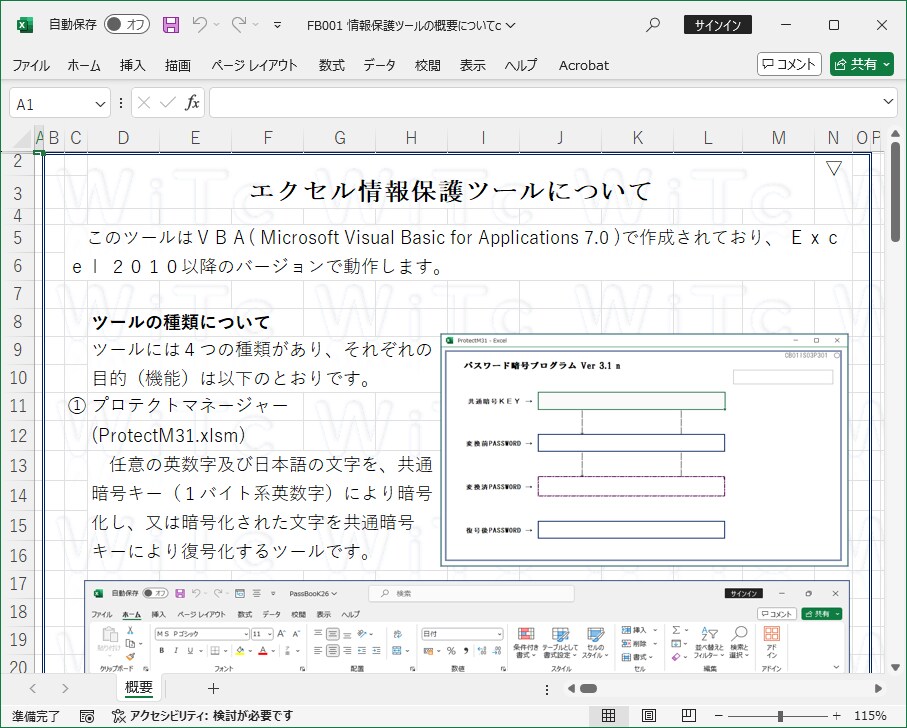Click the Select All corner triangle

click(20, 138)
